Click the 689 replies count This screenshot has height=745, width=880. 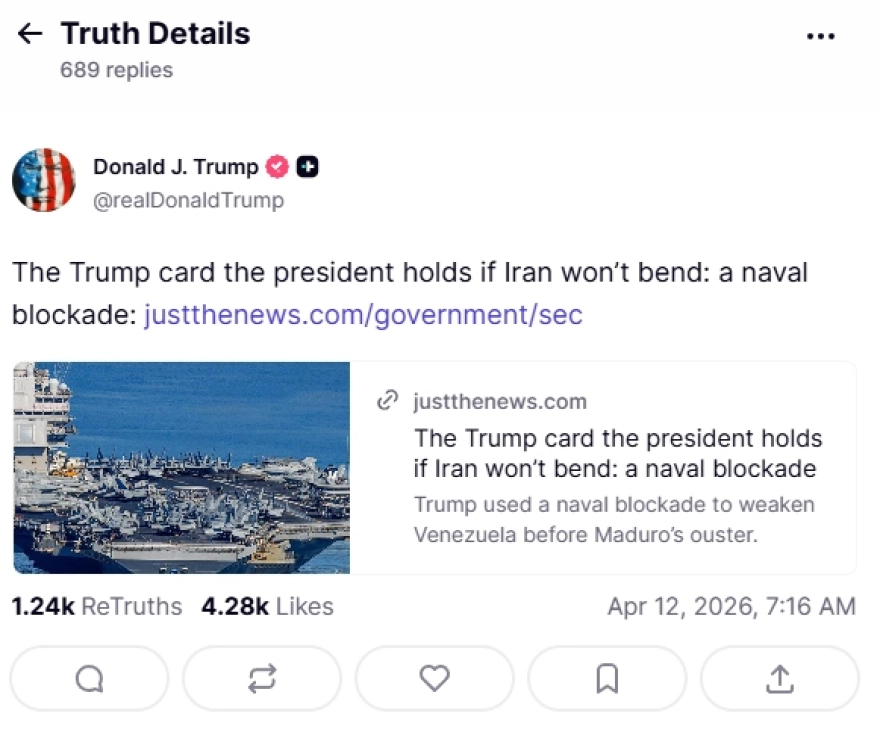pyautogui.click(x=116, y=70)
